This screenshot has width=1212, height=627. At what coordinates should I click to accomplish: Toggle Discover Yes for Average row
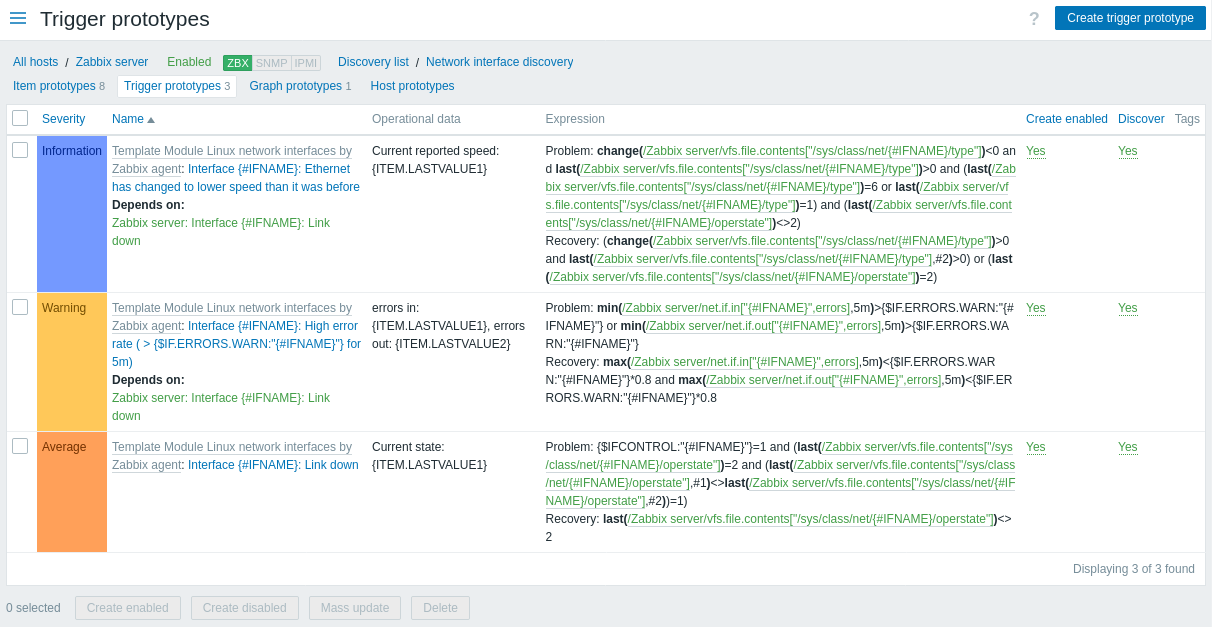click(1128, 447)
